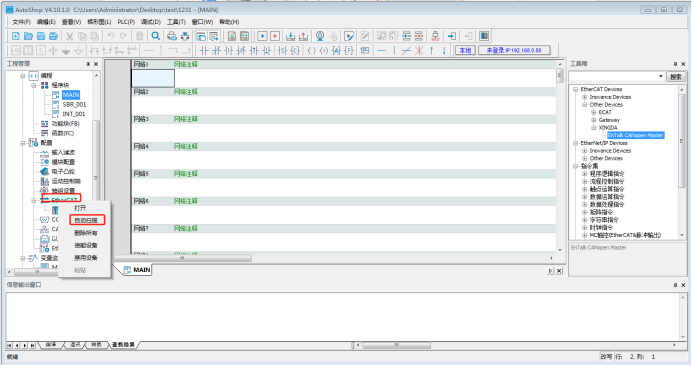Image resolution: width=692 pixels, height=366 pixels.
Task: Collapse the EtherNet/IP Devices node
Action: 575,143
